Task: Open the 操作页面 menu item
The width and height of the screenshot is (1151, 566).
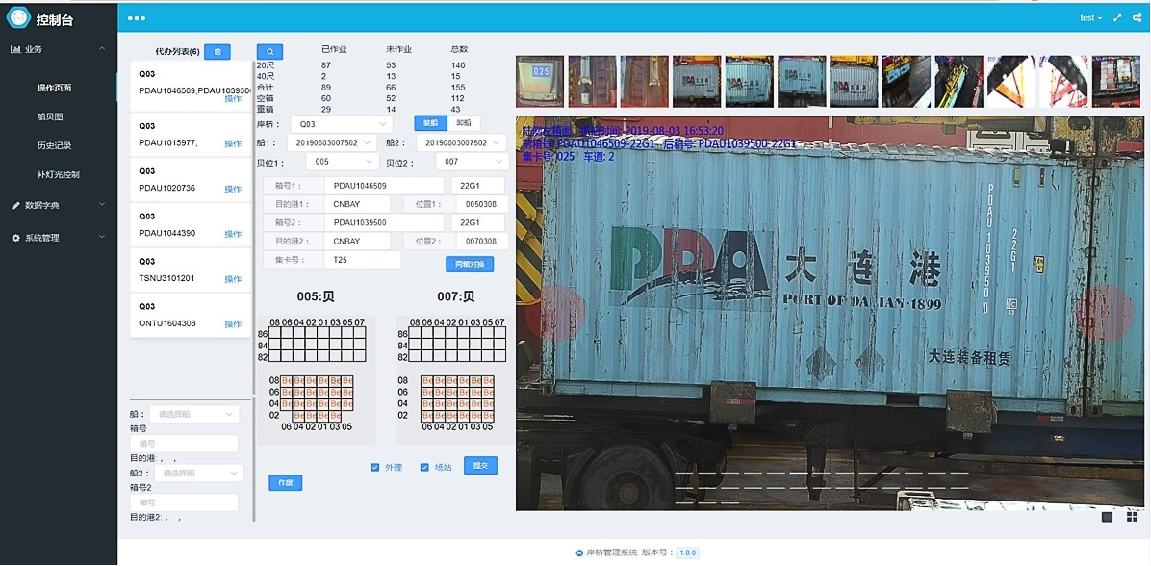Action: click(55, 87)
